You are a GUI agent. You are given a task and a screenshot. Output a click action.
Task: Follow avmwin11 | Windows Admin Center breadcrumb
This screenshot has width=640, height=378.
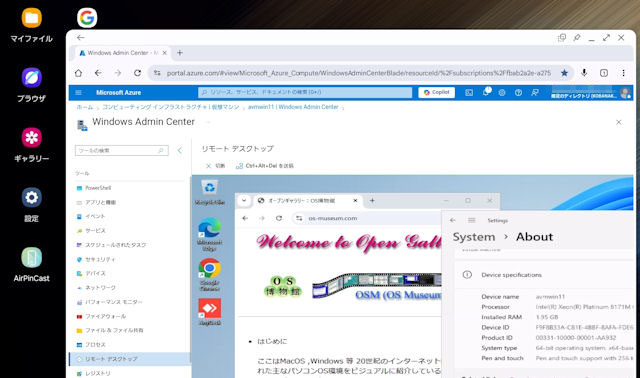click(293, 107)
